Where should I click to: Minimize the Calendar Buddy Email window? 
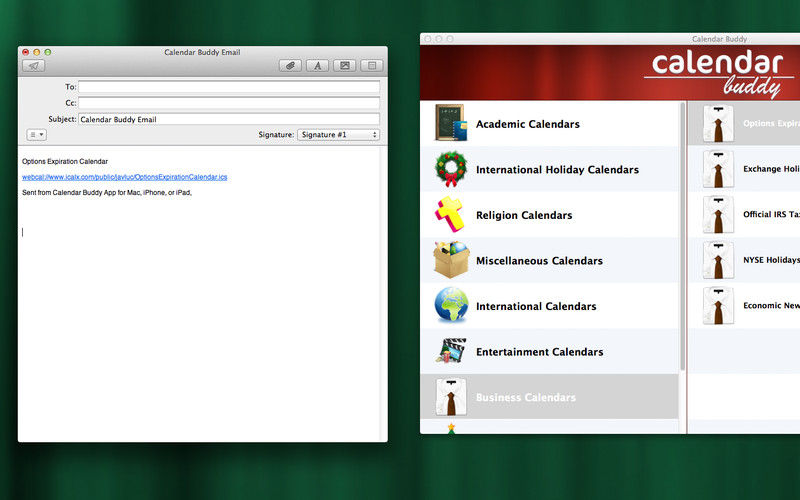(37, 52)
